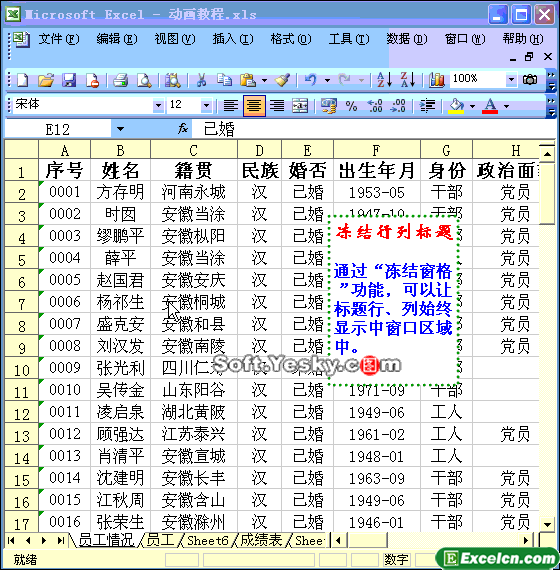Click the fx insert function button

pyautogui.click(x=183, y=129)
